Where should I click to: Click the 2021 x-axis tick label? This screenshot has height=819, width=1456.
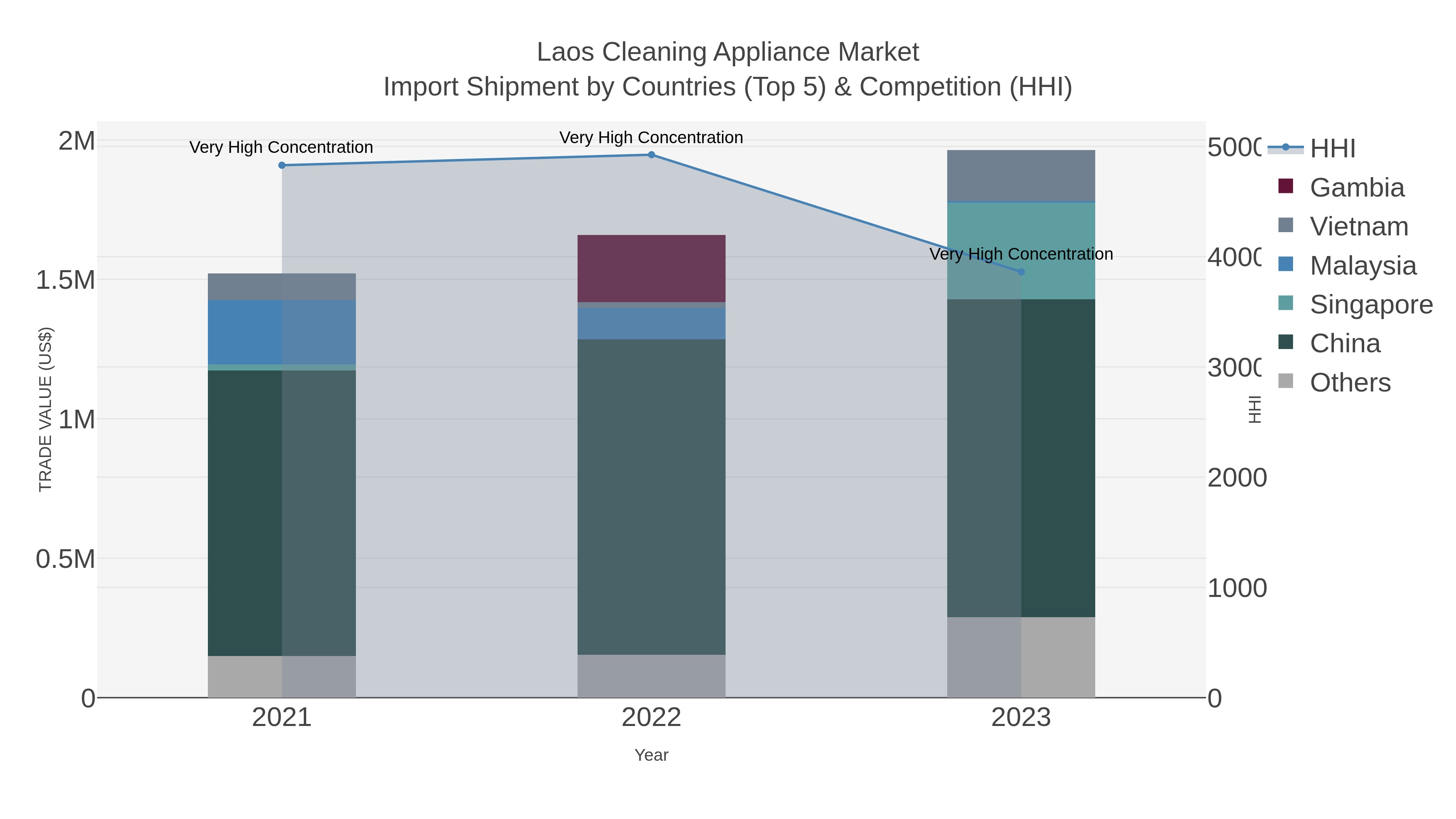click(x=282, y=718)
